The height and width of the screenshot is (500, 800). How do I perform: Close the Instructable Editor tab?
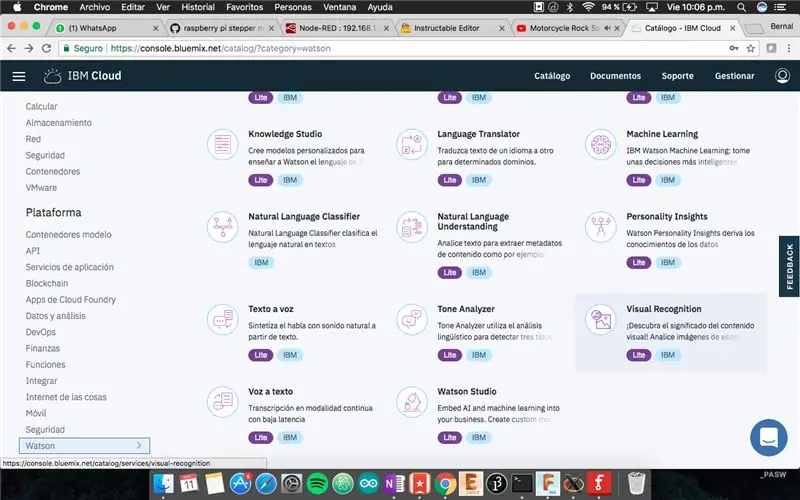(502, 28)
